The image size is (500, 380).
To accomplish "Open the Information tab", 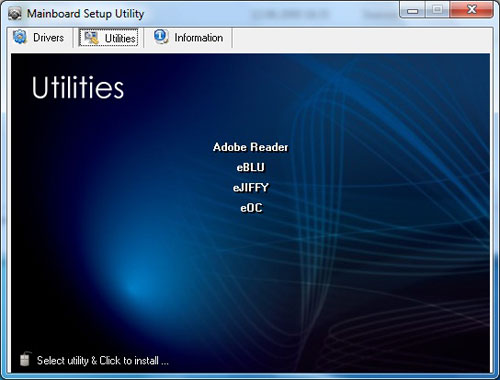I will (189, 38).
